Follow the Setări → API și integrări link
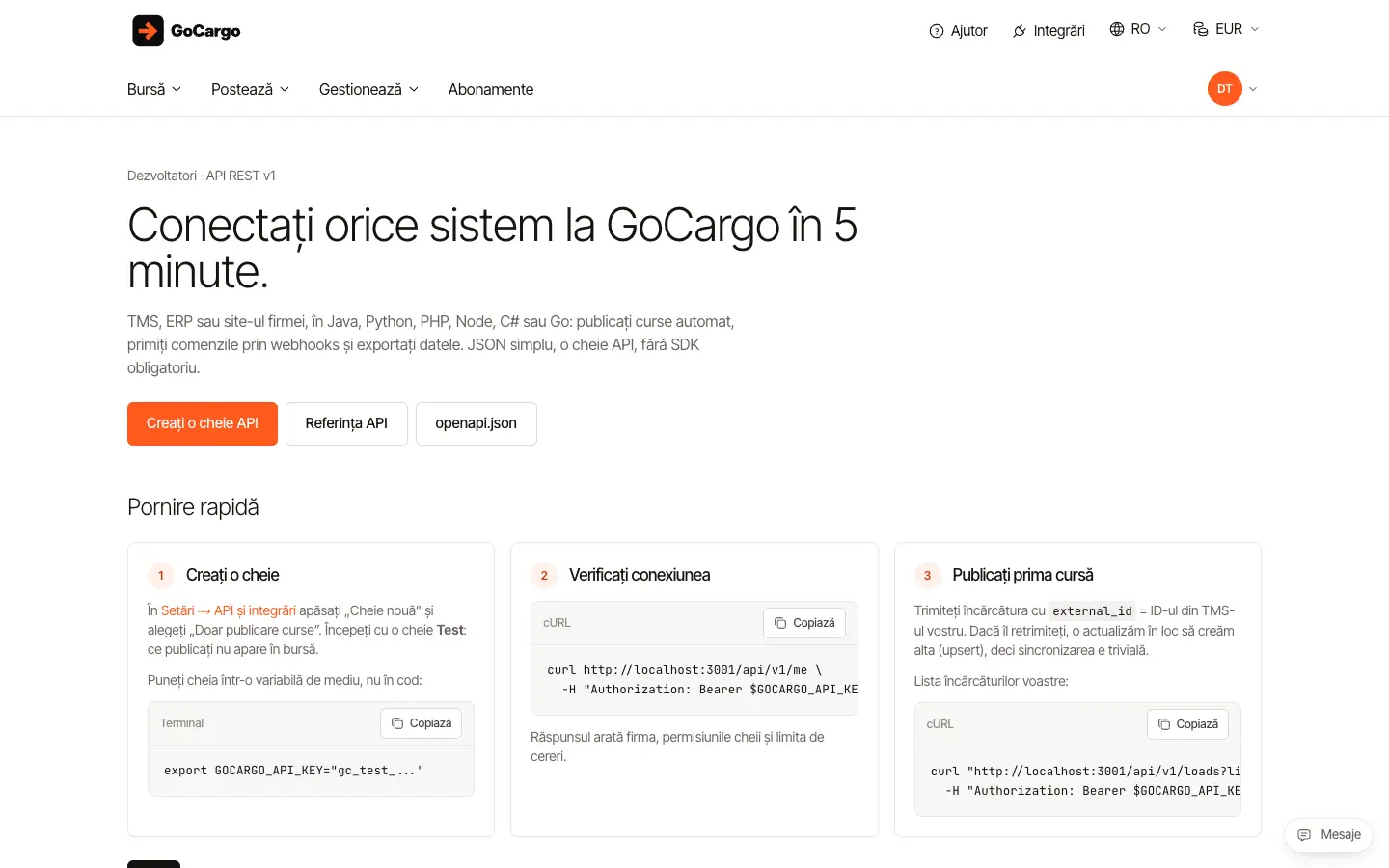This screenshot has width=1389, height=868. pyautogui.click(x=229, y=610)
